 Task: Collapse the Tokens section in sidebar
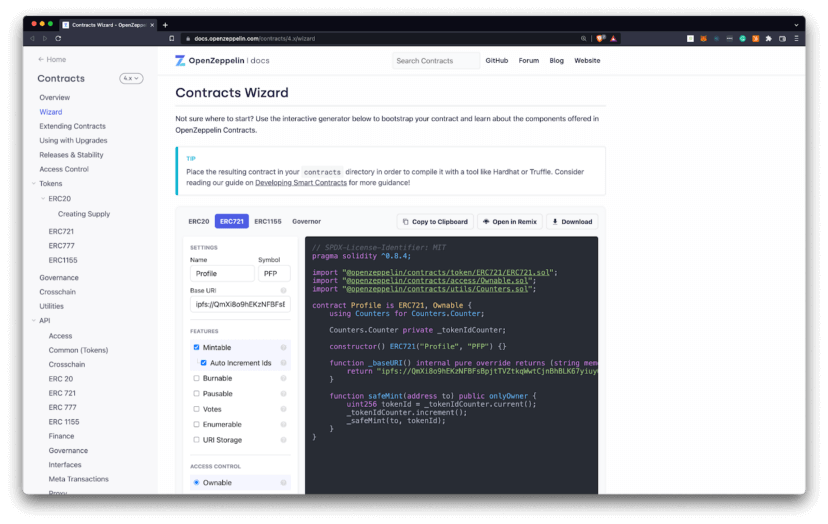coord(33,184)
